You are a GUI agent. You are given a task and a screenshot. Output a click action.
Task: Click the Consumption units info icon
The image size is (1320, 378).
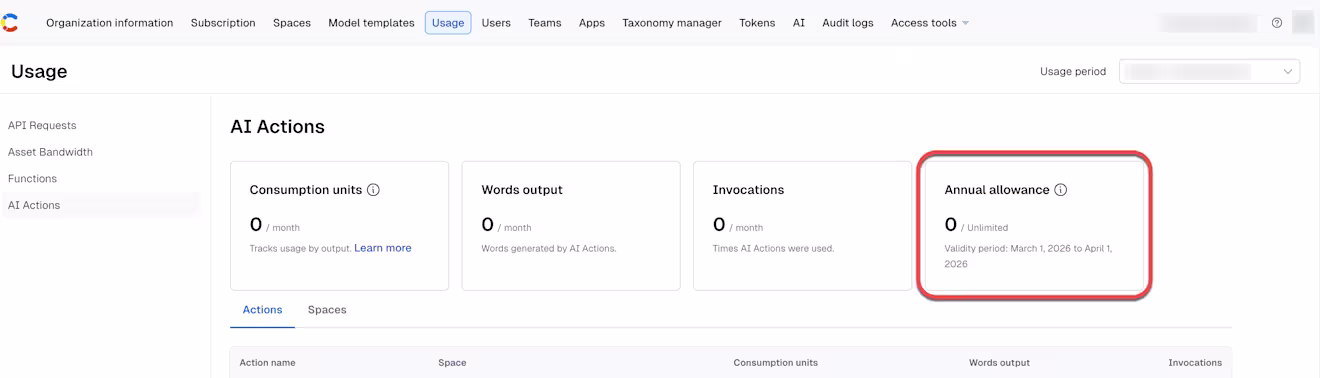373,190
